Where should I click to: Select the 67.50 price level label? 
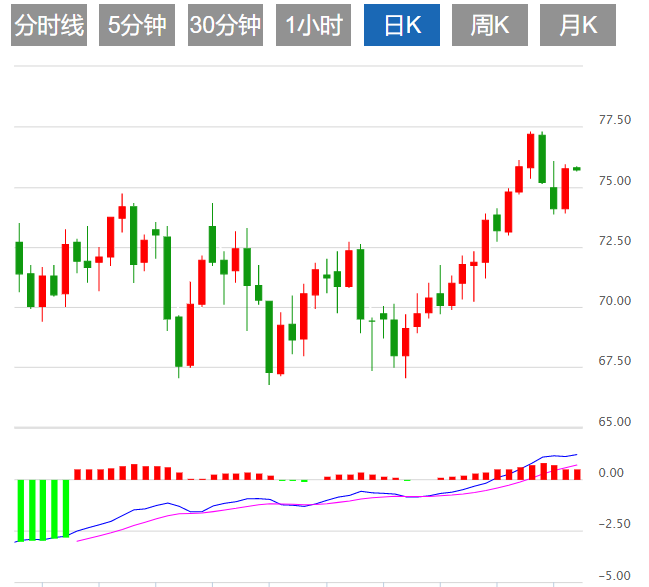(614, 361)
